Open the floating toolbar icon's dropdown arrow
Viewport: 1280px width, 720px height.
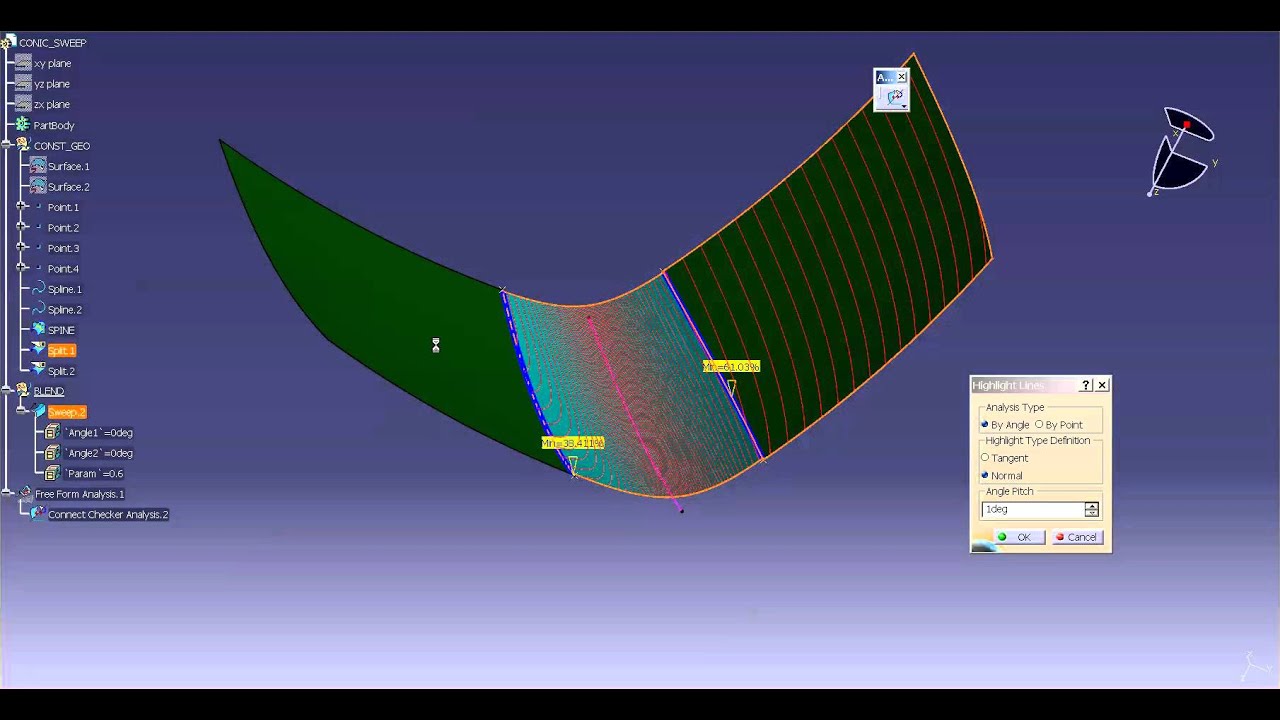903,105
